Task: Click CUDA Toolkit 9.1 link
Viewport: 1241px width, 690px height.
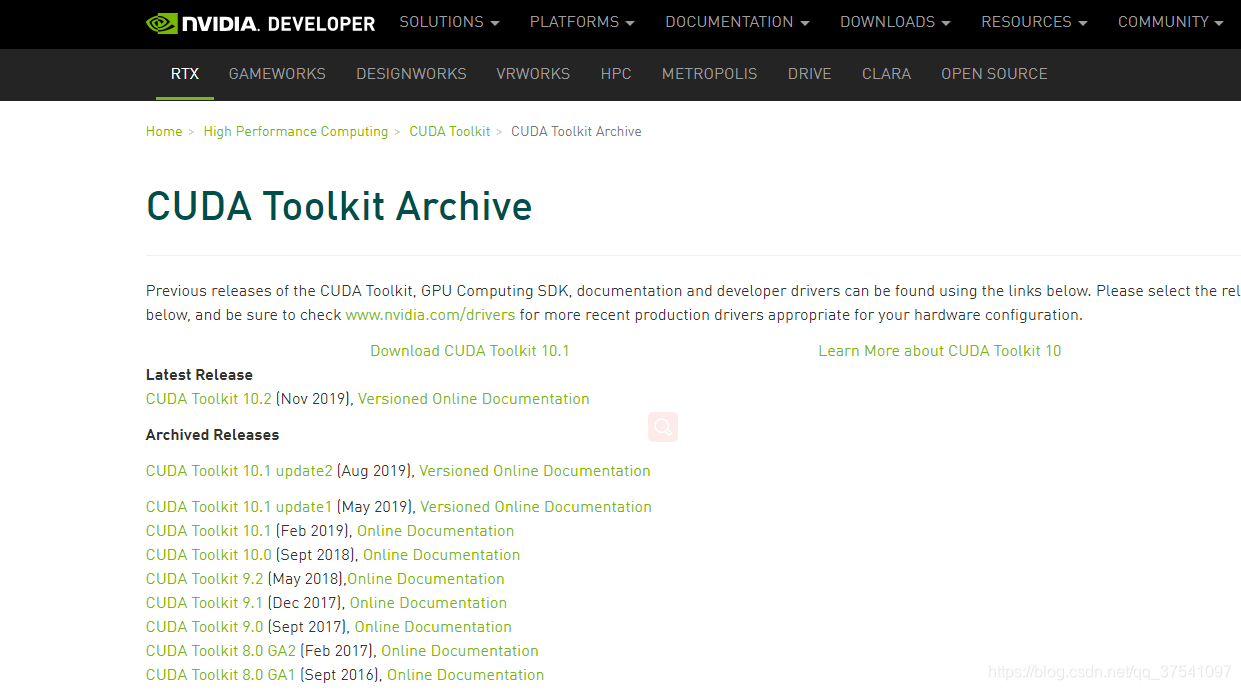Action: click(x=205, y=603)
